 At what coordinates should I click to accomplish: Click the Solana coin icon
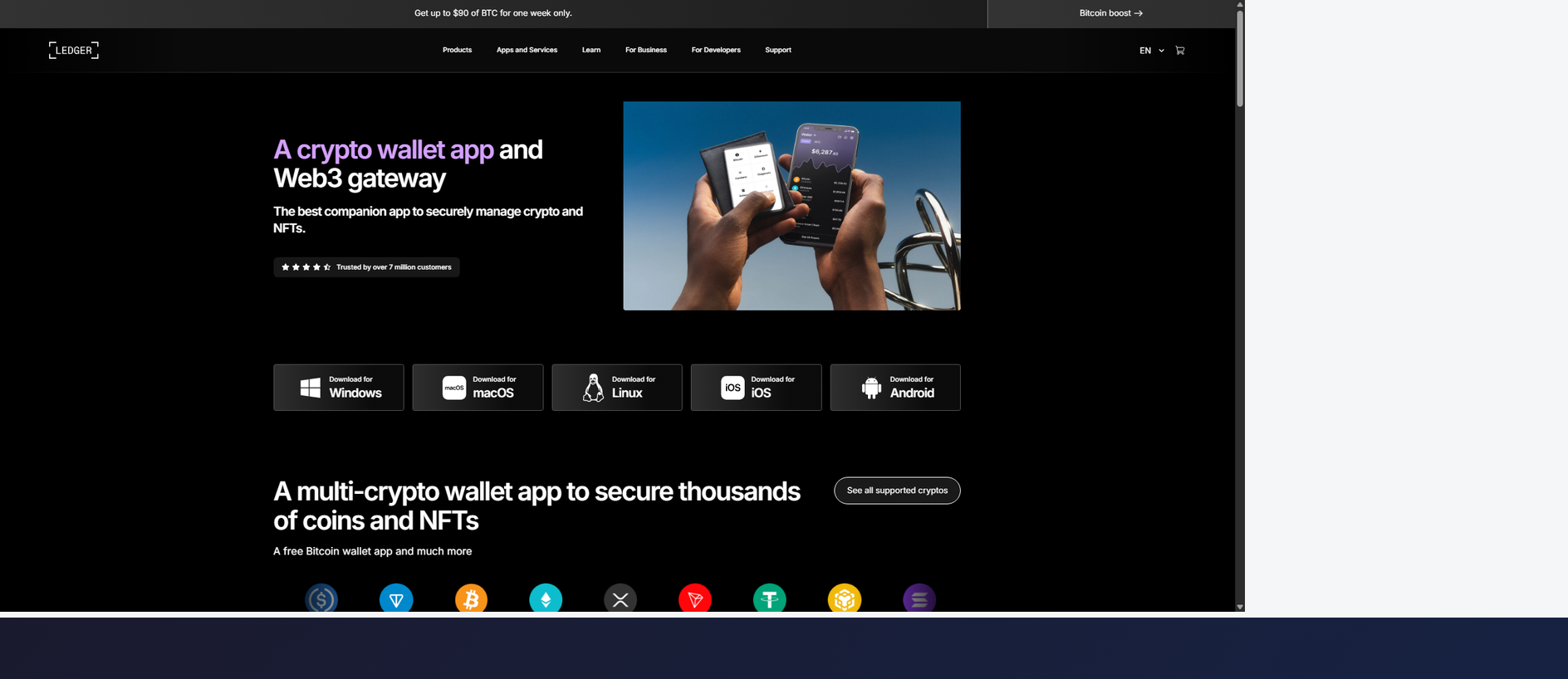click(x=919, y=598)
